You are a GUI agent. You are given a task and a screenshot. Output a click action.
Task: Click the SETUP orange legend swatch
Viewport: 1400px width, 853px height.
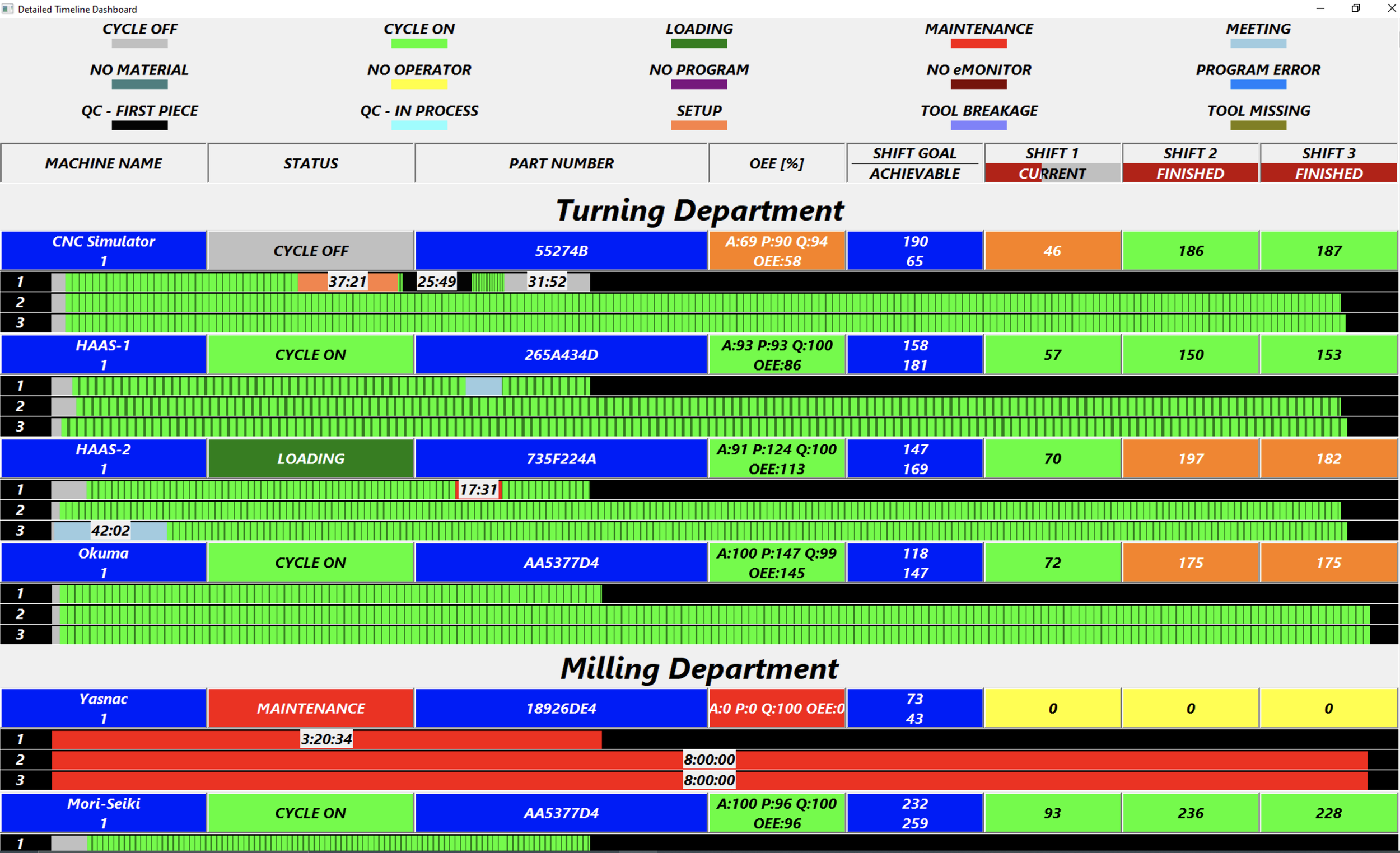click(x=699, y=125)
